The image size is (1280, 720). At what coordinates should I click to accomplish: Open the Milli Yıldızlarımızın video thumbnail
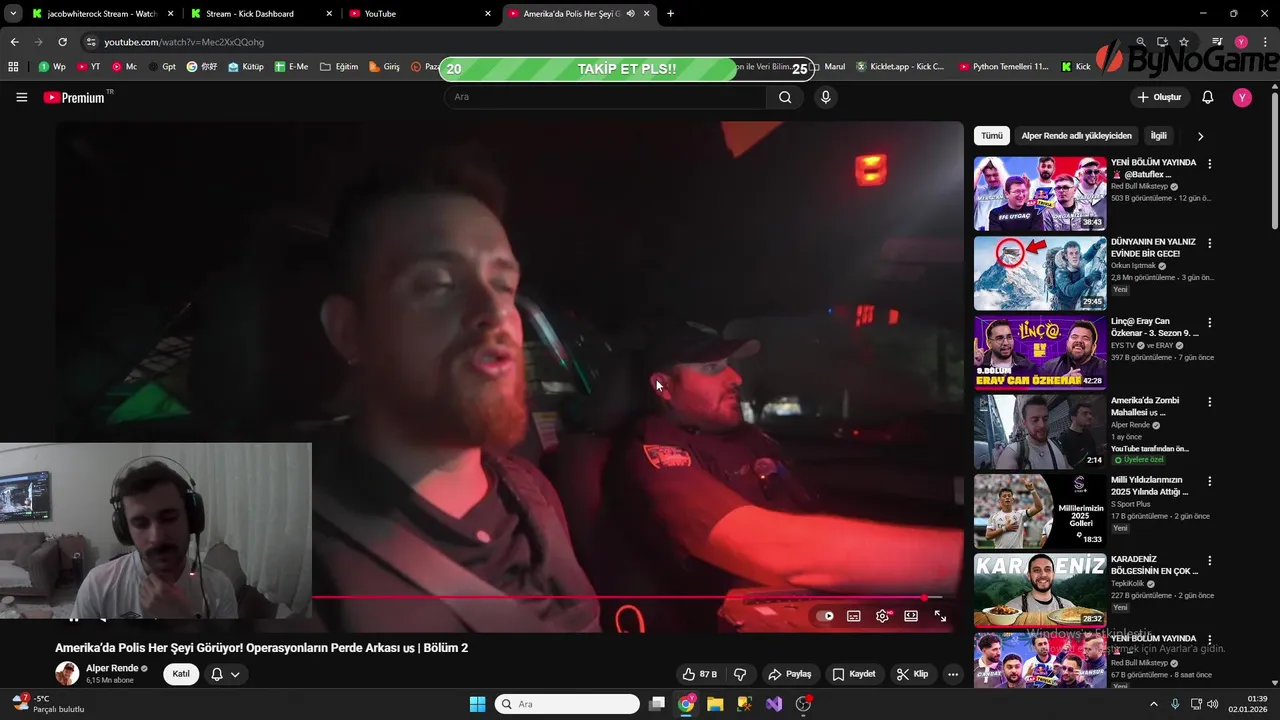point(1040,510)
